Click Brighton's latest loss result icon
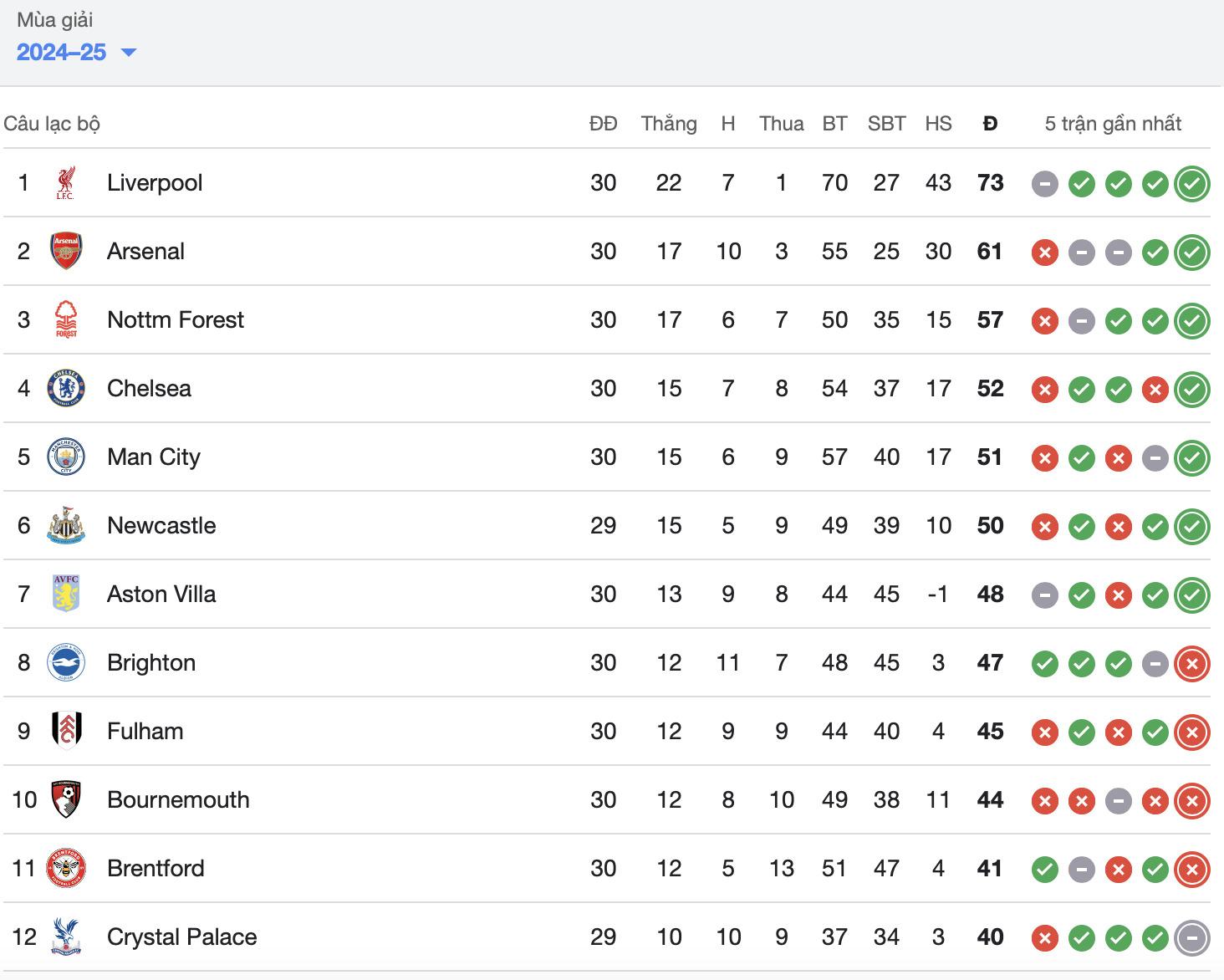This screenshot has height=980, width=1224. [x=1191, y=663]
